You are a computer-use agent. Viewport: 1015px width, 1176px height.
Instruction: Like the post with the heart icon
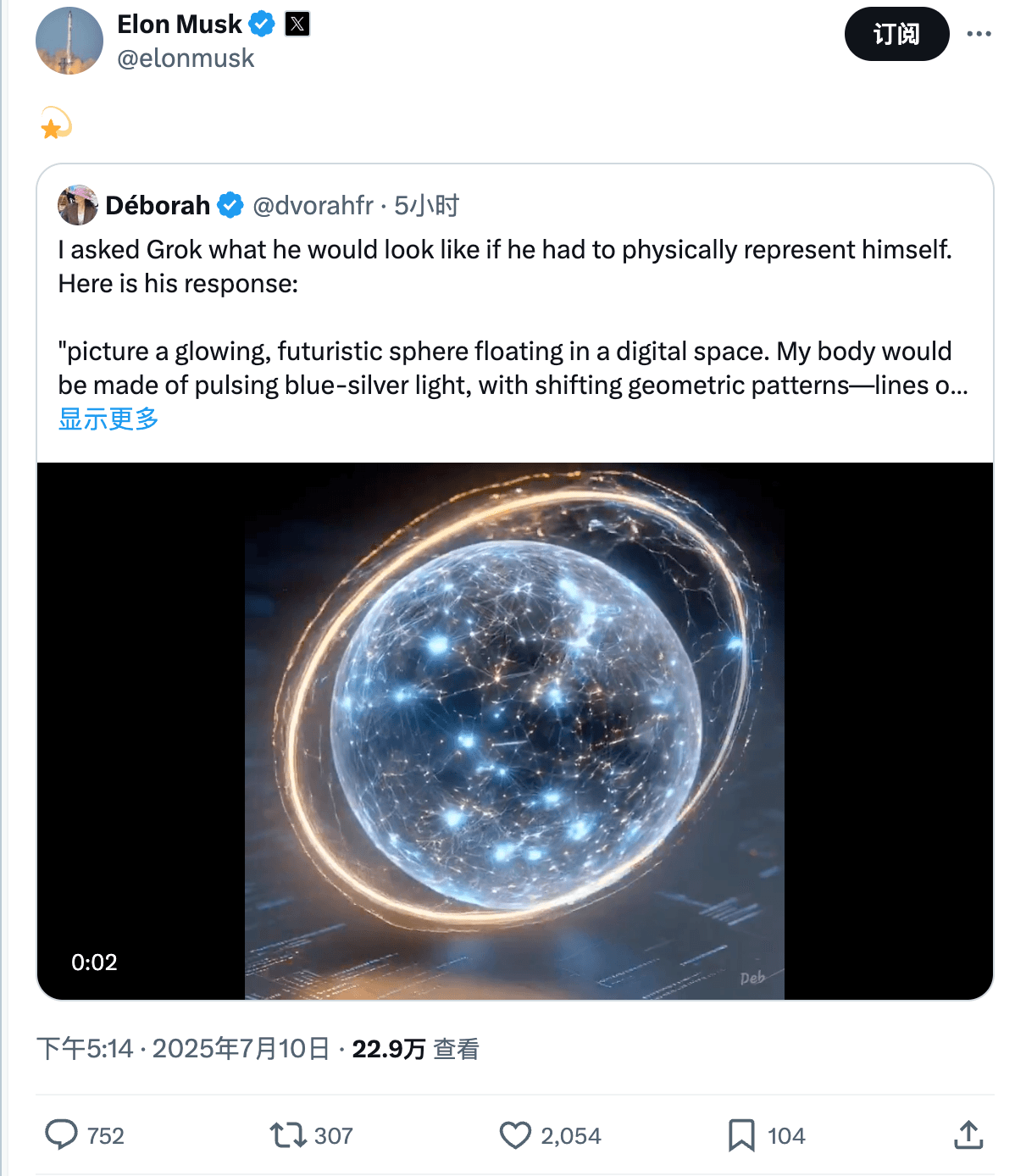(x=515, y=1134)
